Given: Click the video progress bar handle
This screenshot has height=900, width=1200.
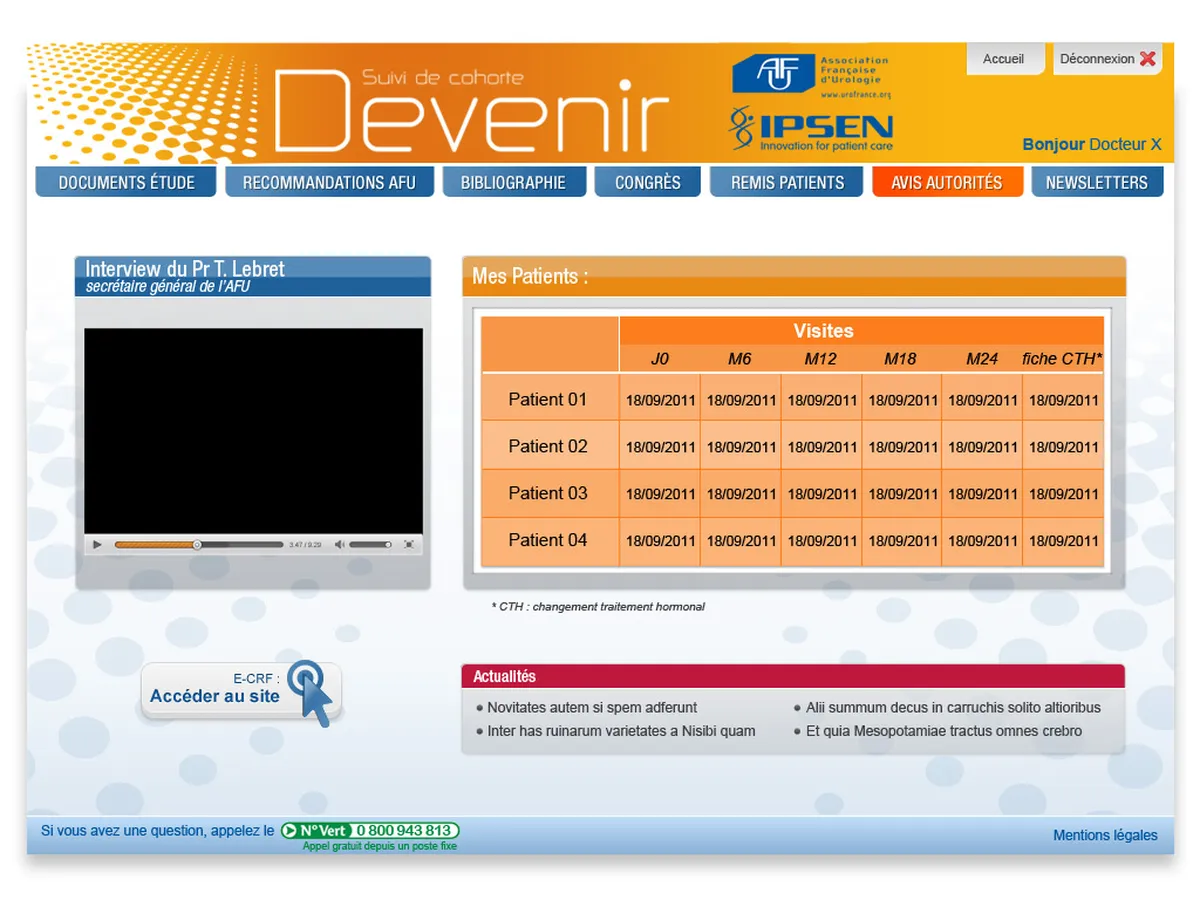Looking at the screenshot, I should pos(198,544).
